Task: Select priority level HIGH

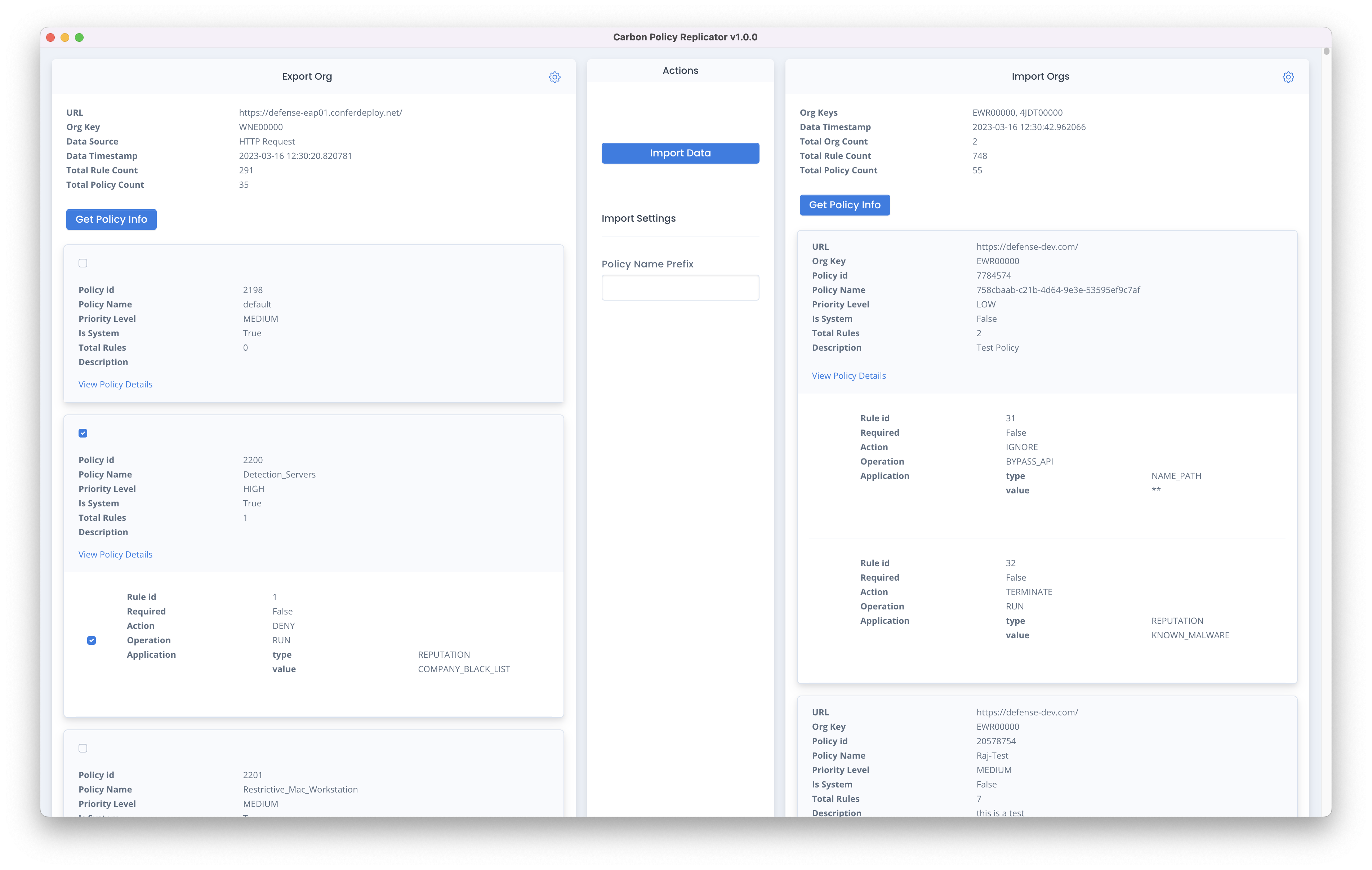Action: (x=253, y=489)
